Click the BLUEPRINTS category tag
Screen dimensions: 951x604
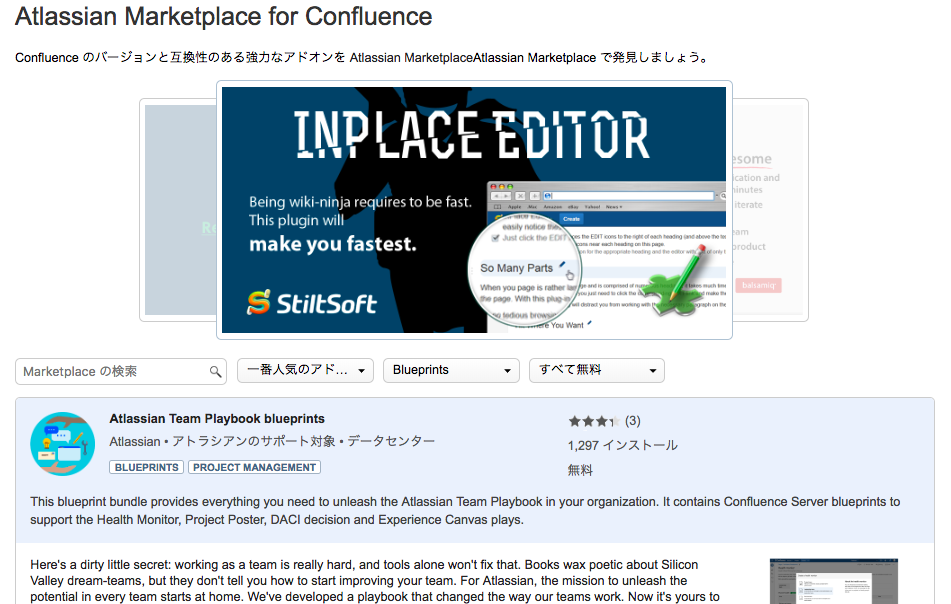tap(146, 468)
